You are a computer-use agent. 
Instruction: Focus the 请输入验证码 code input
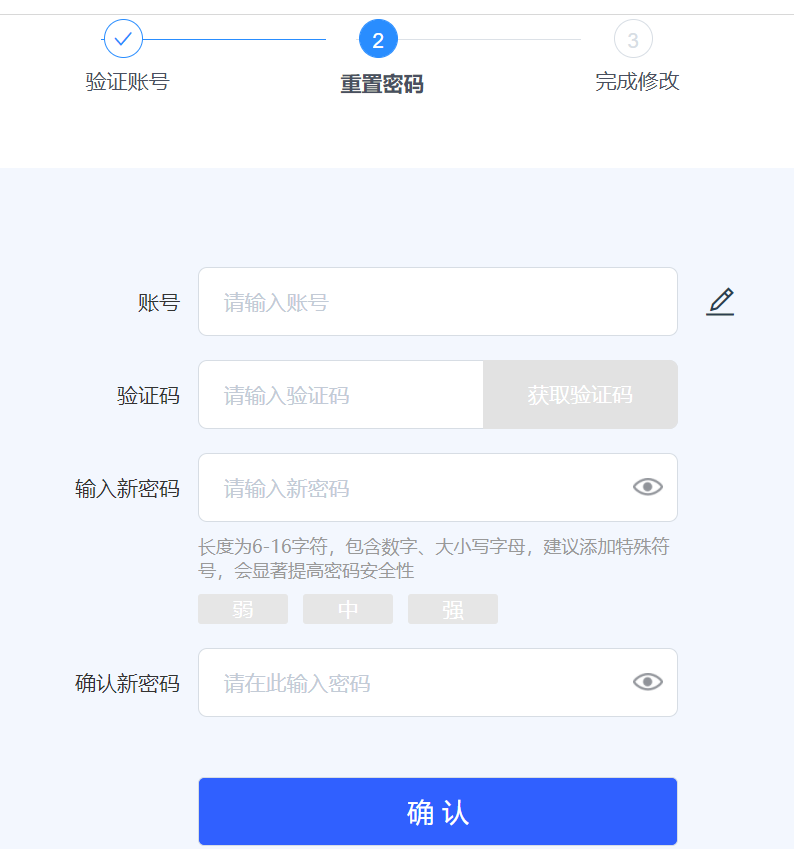(341, 395)
